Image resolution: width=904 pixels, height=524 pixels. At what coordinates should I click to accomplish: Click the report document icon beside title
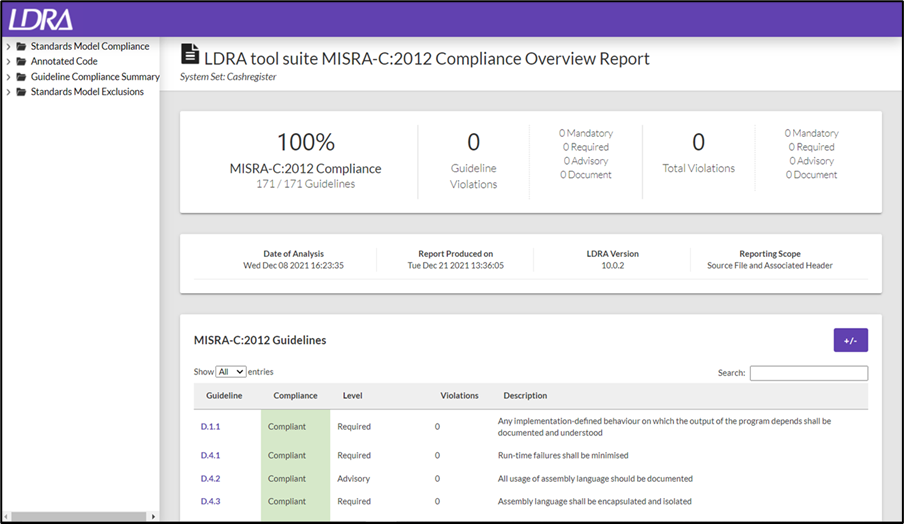pyautogui.click(x=190, y=54)
